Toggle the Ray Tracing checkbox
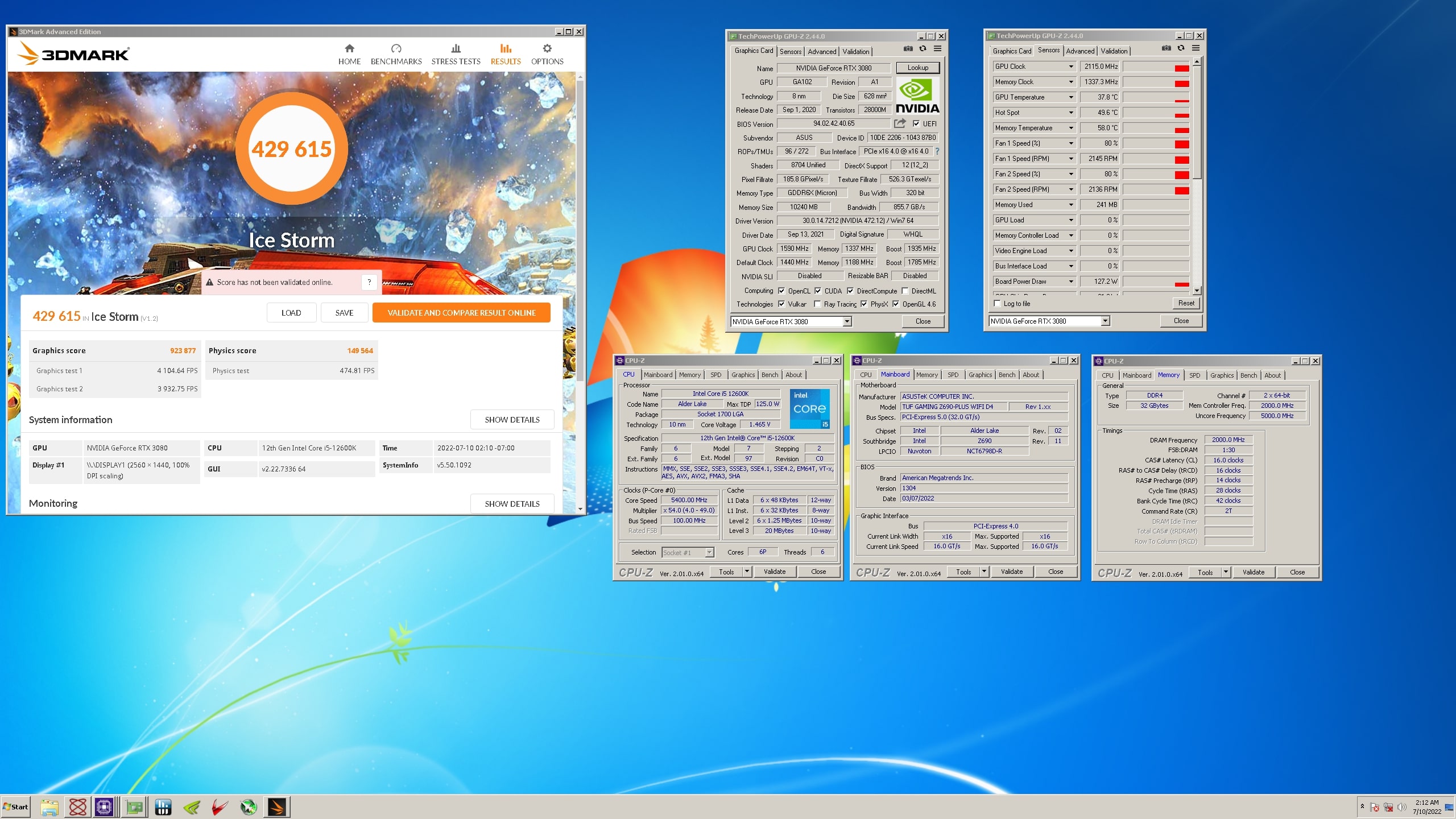The height and width of the screenshot is (819, 1456). click(817, 304)
